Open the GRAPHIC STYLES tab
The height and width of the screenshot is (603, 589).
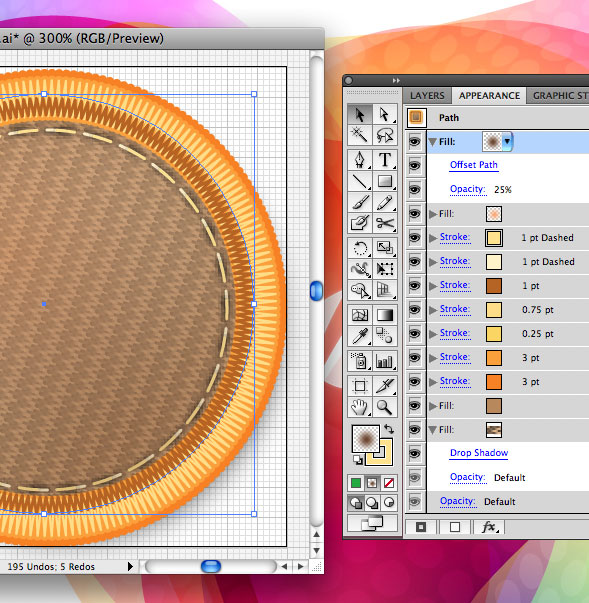[x=560, y=95]
